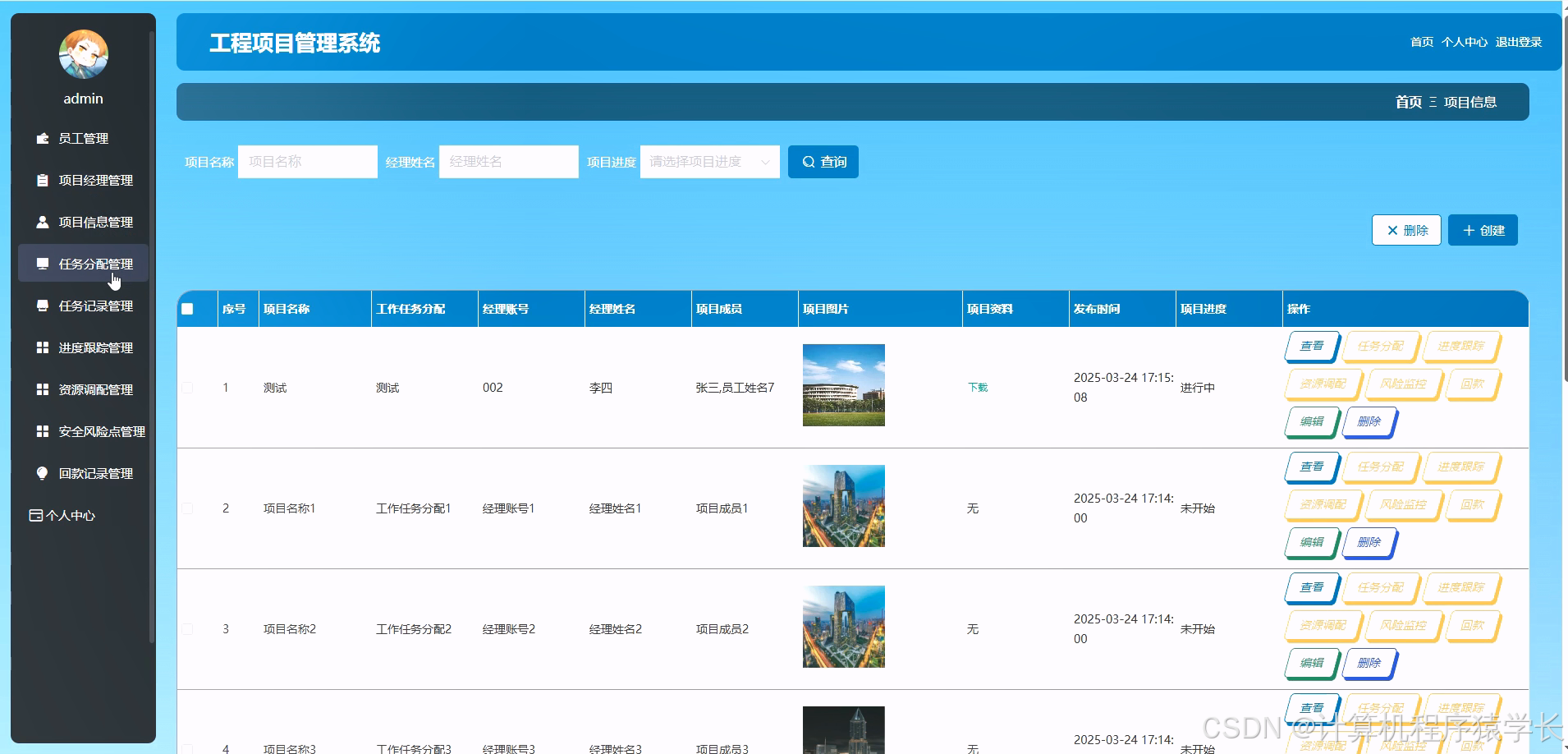Click 风险监控 button for row 测试
The width and height of the screenshot is (1568, 754).
point(1404,384)
